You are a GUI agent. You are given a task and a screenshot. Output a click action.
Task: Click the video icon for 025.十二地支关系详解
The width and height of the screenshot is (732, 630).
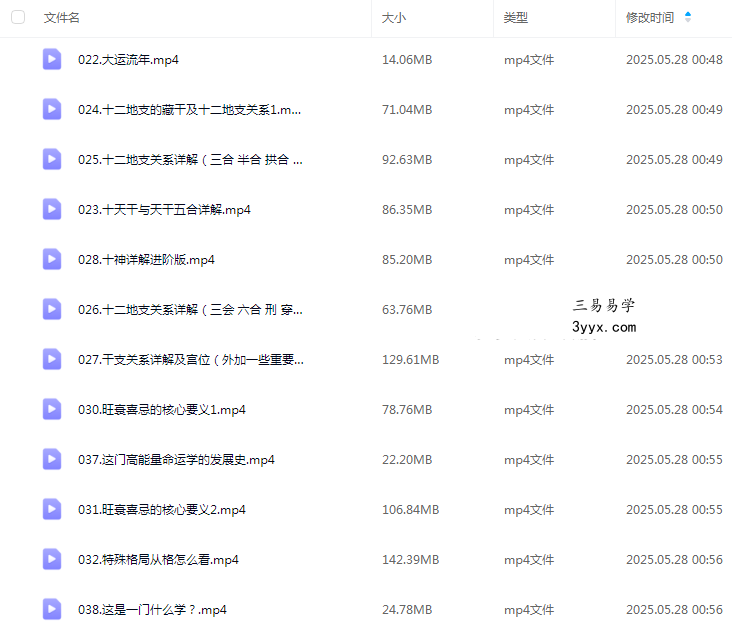[x=52, y=159]
